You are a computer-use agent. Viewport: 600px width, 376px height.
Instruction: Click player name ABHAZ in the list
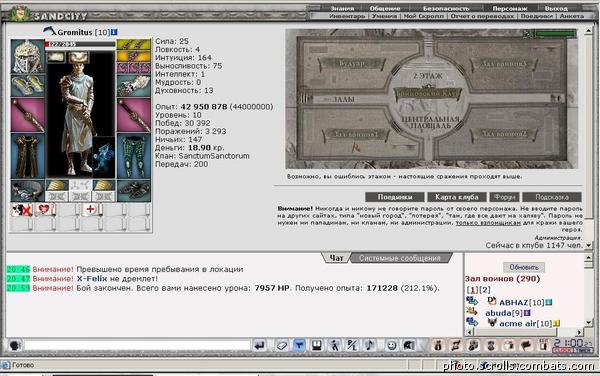pos(514,303)
